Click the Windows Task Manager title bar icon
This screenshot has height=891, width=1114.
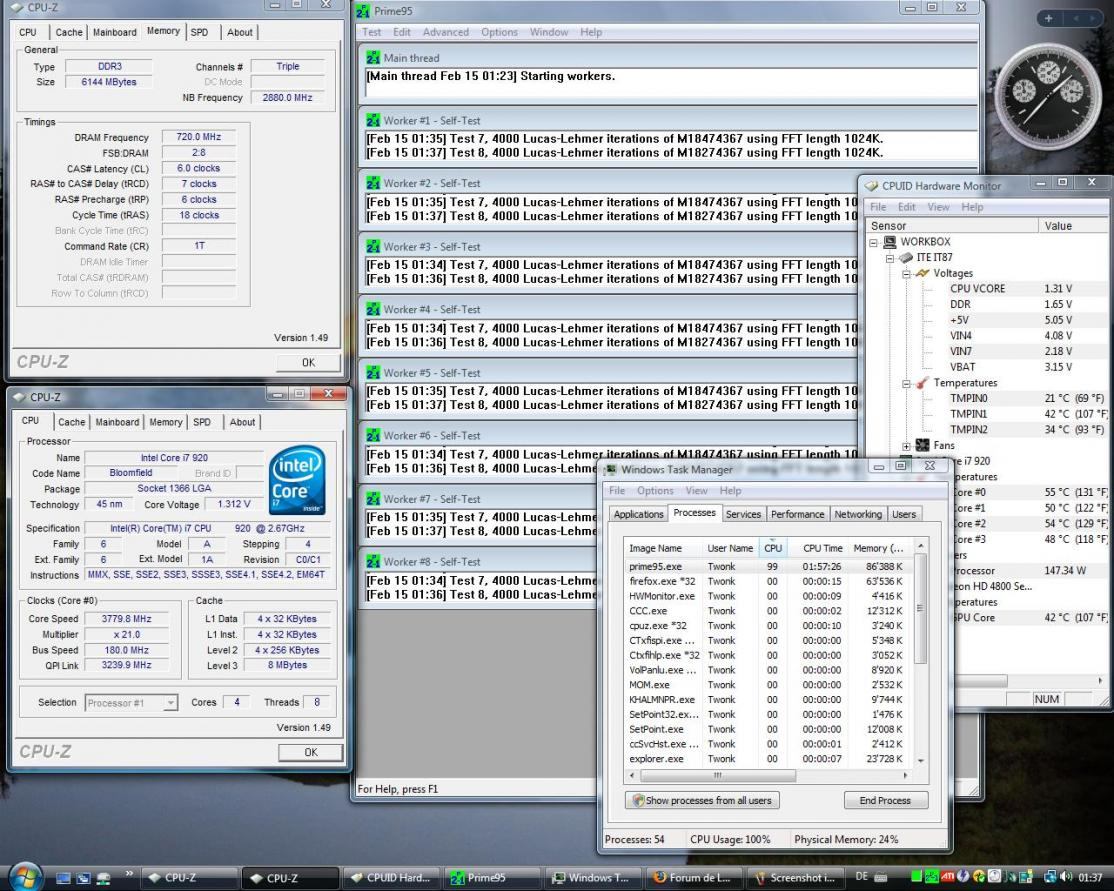[610, 470]
